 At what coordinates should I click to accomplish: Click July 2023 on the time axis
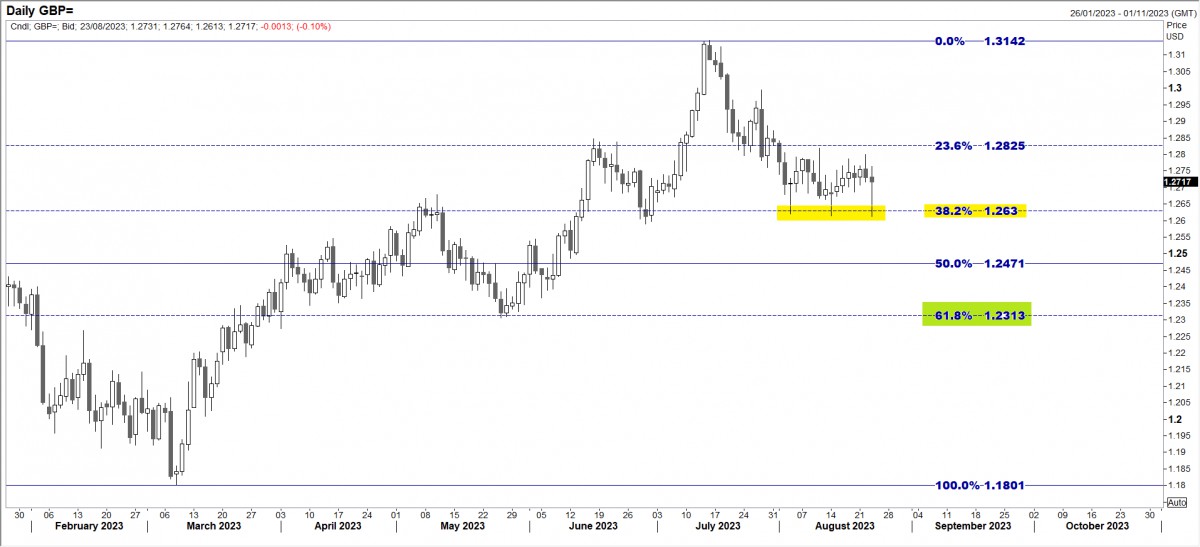coord(717,526)
